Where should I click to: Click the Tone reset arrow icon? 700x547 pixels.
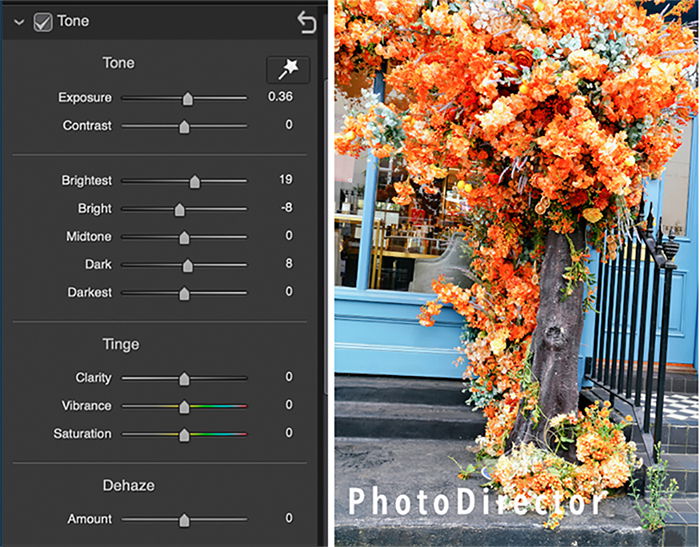(x=307, y=22)
